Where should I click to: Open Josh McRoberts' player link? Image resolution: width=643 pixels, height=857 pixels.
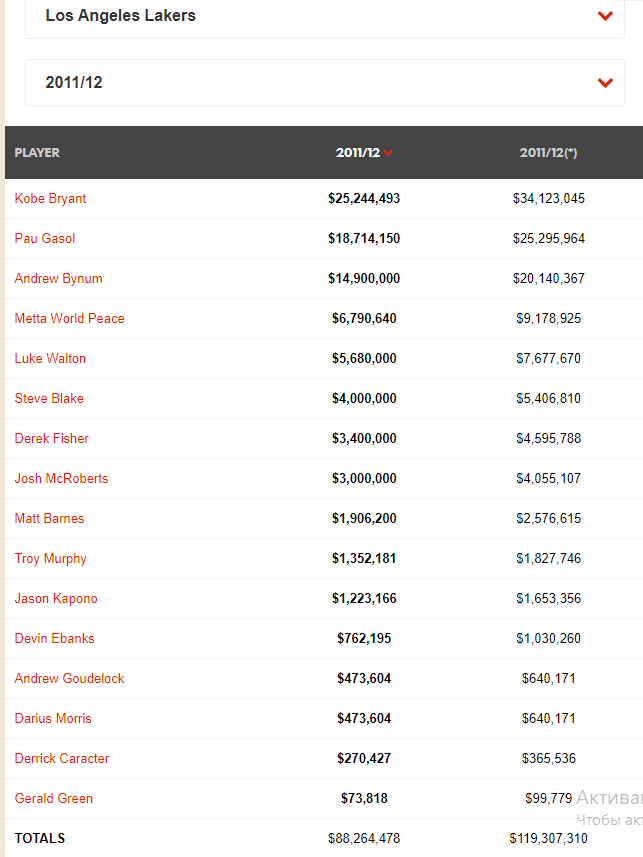click(61, 478)
